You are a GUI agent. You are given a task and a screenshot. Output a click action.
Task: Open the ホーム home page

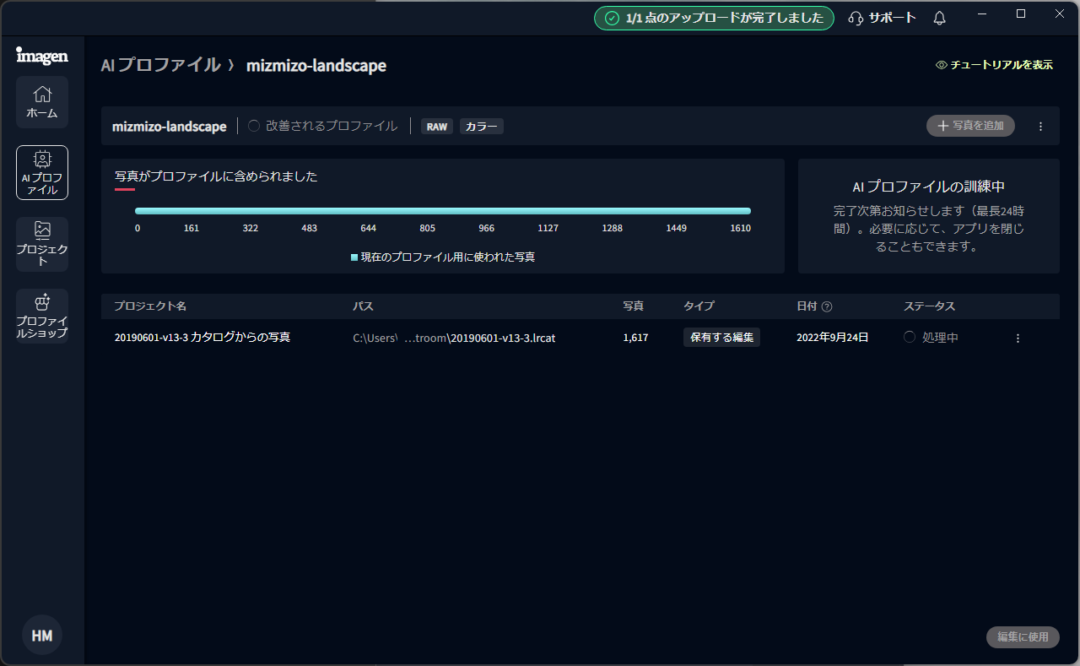click(42, 102)
